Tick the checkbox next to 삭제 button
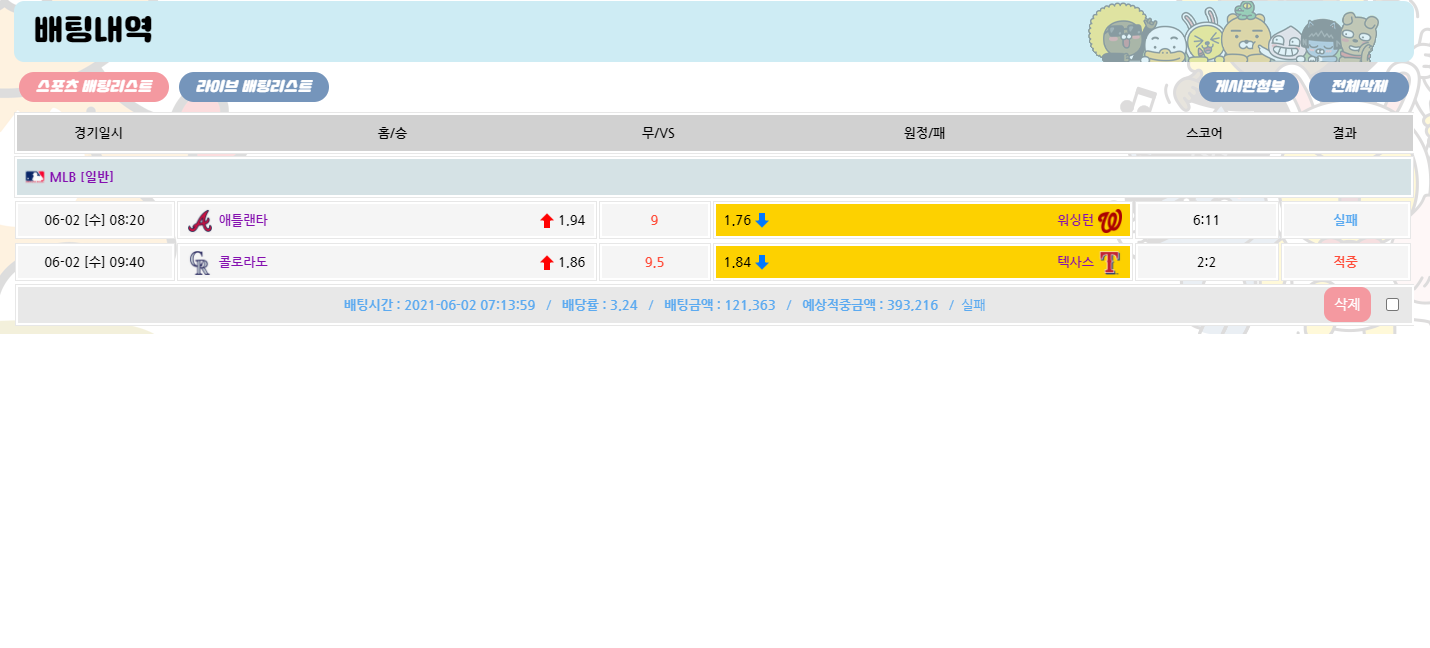The height and width of the screenshot is (648, 1430). tap(1392, 305)
